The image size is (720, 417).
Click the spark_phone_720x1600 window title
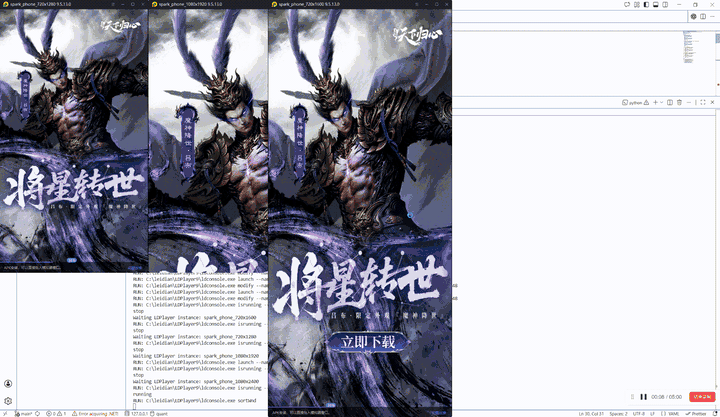[309, 4]
